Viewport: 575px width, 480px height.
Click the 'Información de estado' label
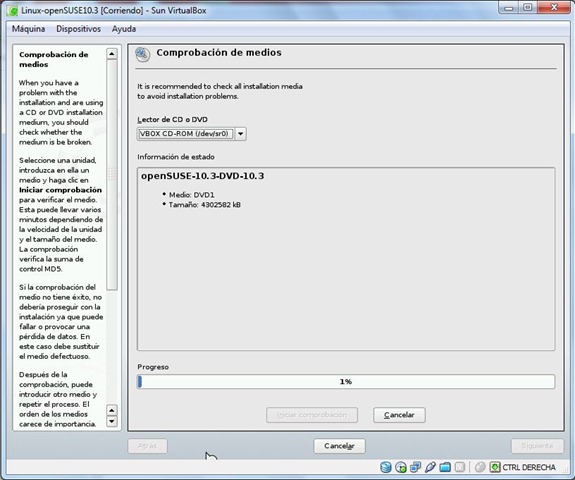click(x=176, y=157)
